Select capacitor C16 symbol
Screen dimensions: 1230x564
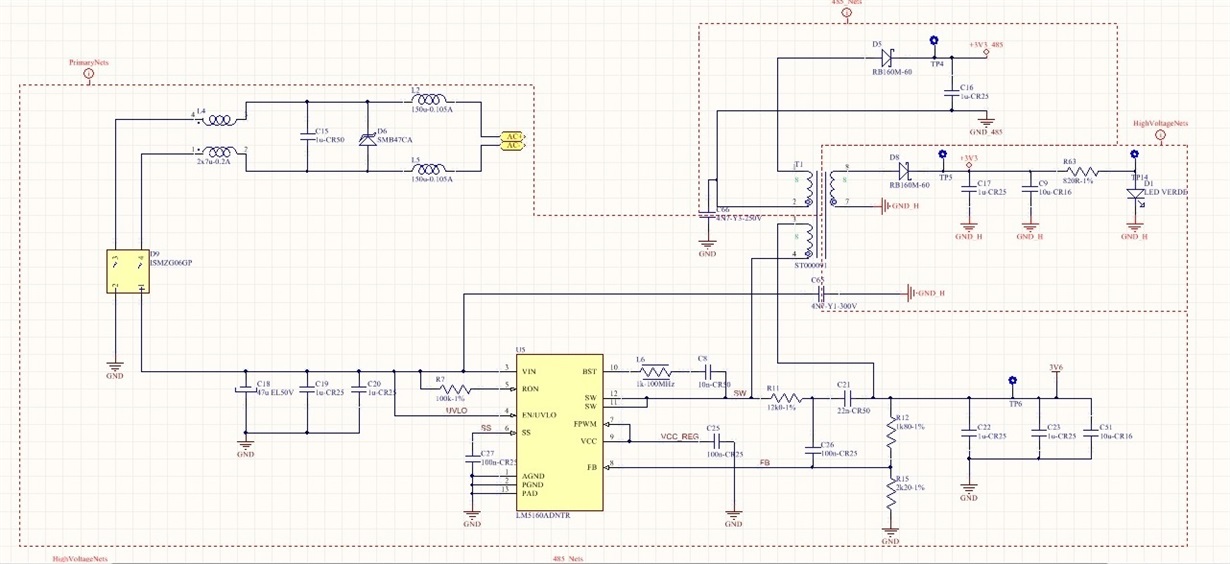click(950, 95)
